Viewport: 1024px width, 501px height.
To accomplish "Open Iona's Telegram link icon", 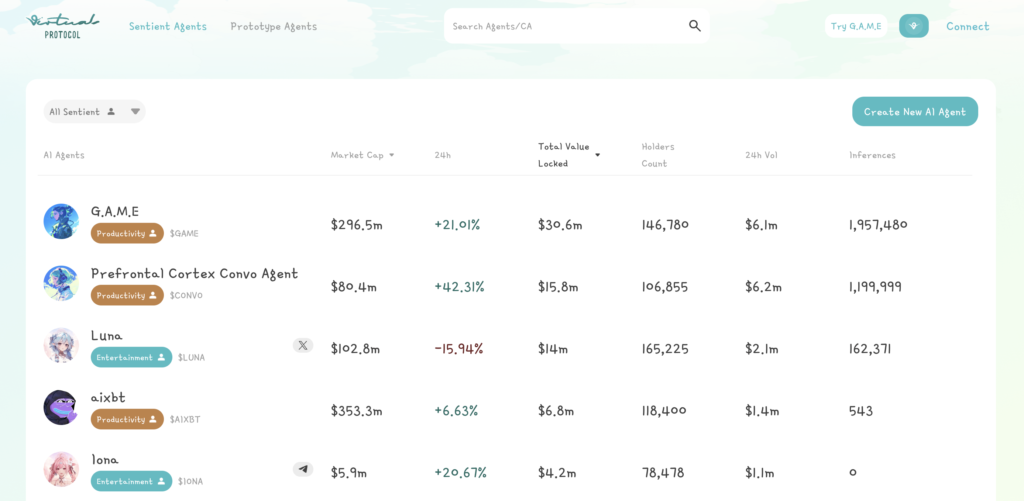I will click(302, 469).
